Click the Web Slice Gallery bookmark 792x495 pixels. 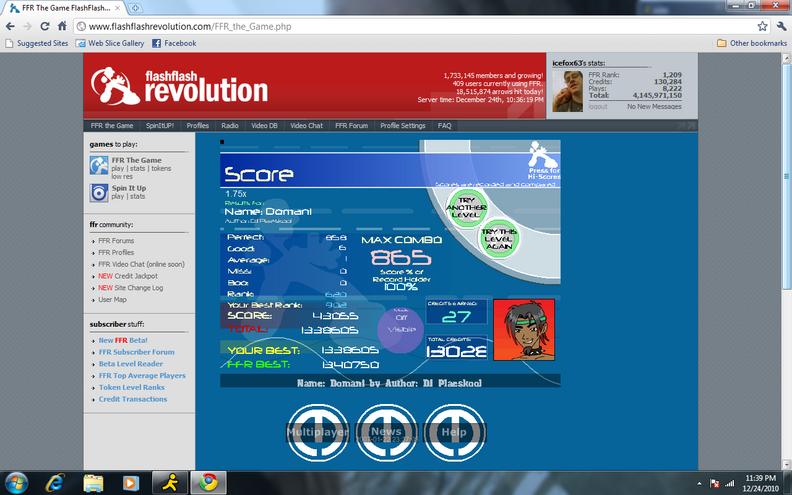click(111, 43)
